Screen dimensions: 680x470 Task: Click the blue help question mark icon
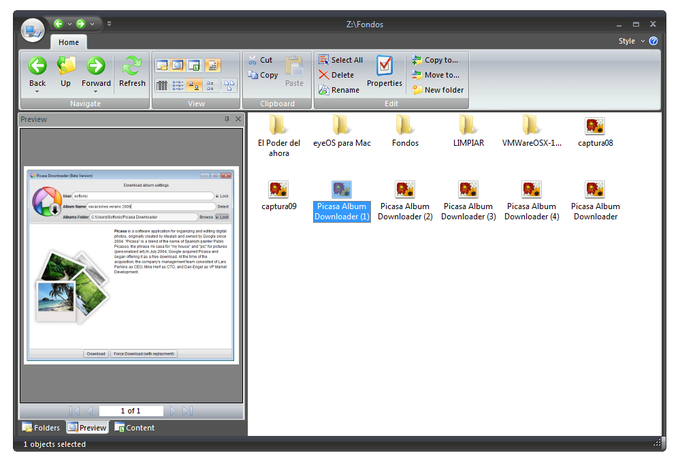[x=654, y=41]
